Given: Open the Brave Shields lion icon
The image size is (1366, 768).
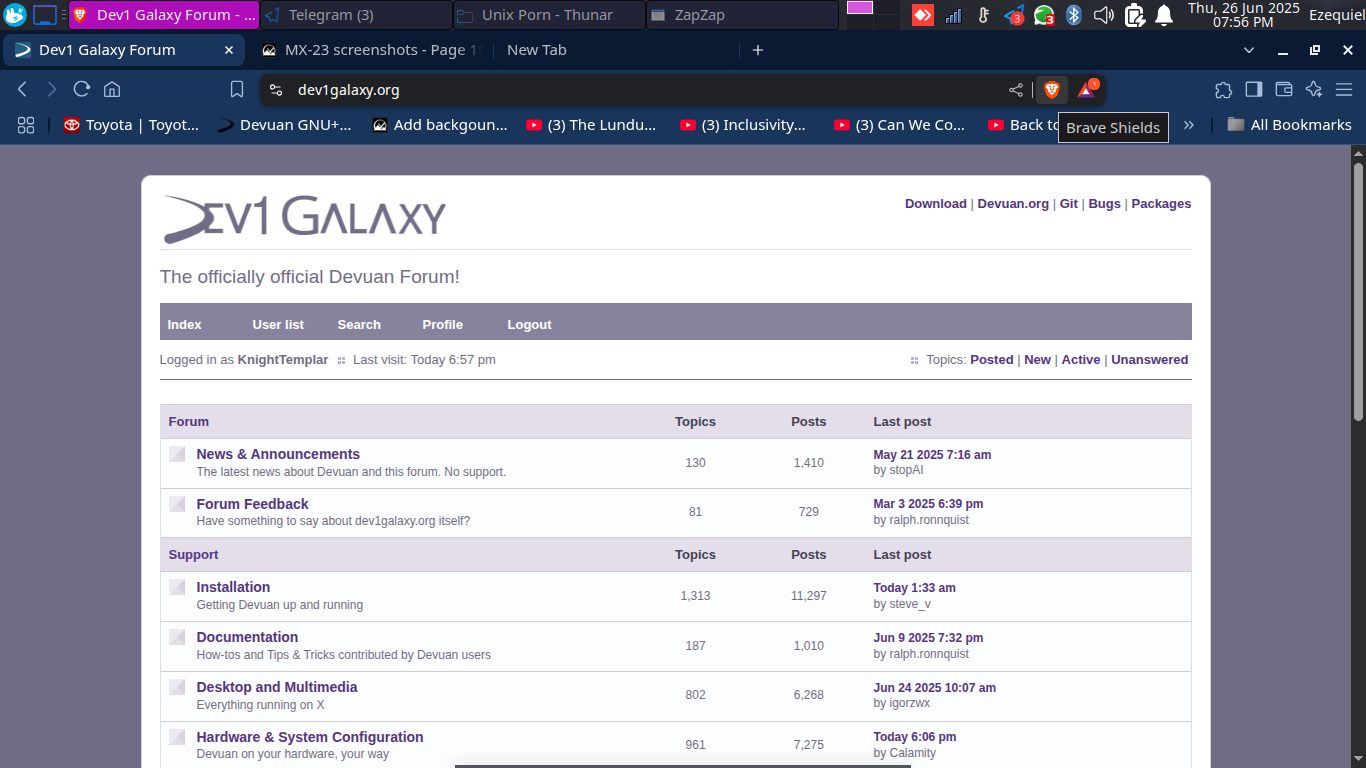Looking at the screenshot, I should click(x=1051, y=90).
